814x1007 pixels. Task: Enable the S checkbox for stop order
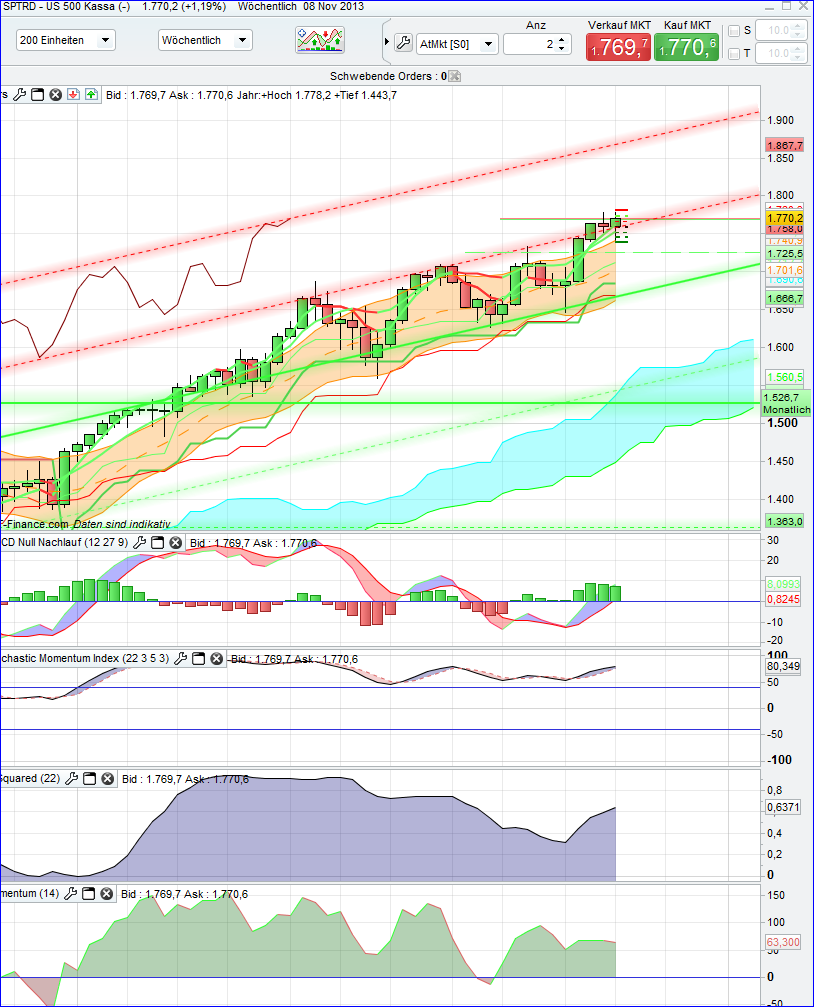(x=733, y=30)
